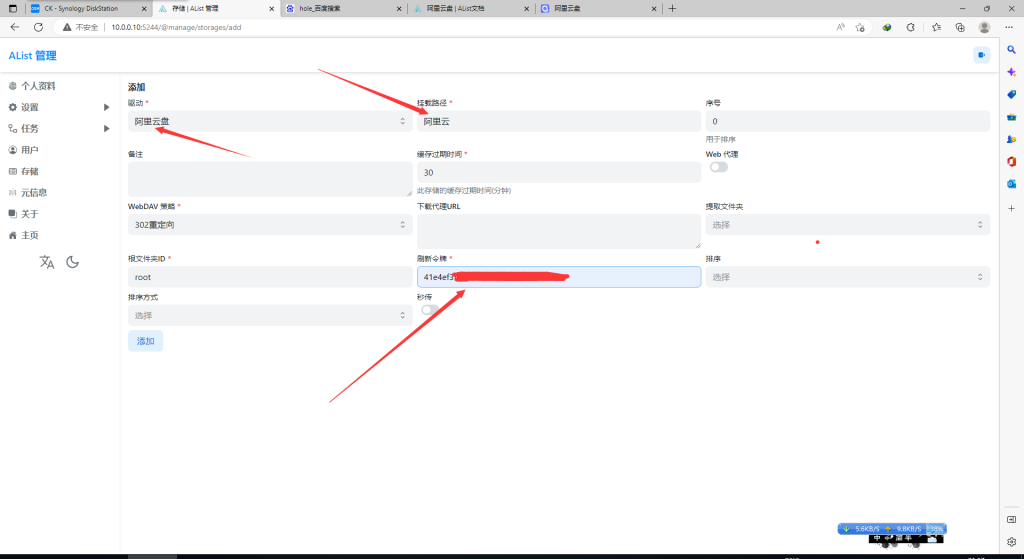Open Microsoft 365 sidebar icon
The image size is (1024, 559).
[1012, 161]
